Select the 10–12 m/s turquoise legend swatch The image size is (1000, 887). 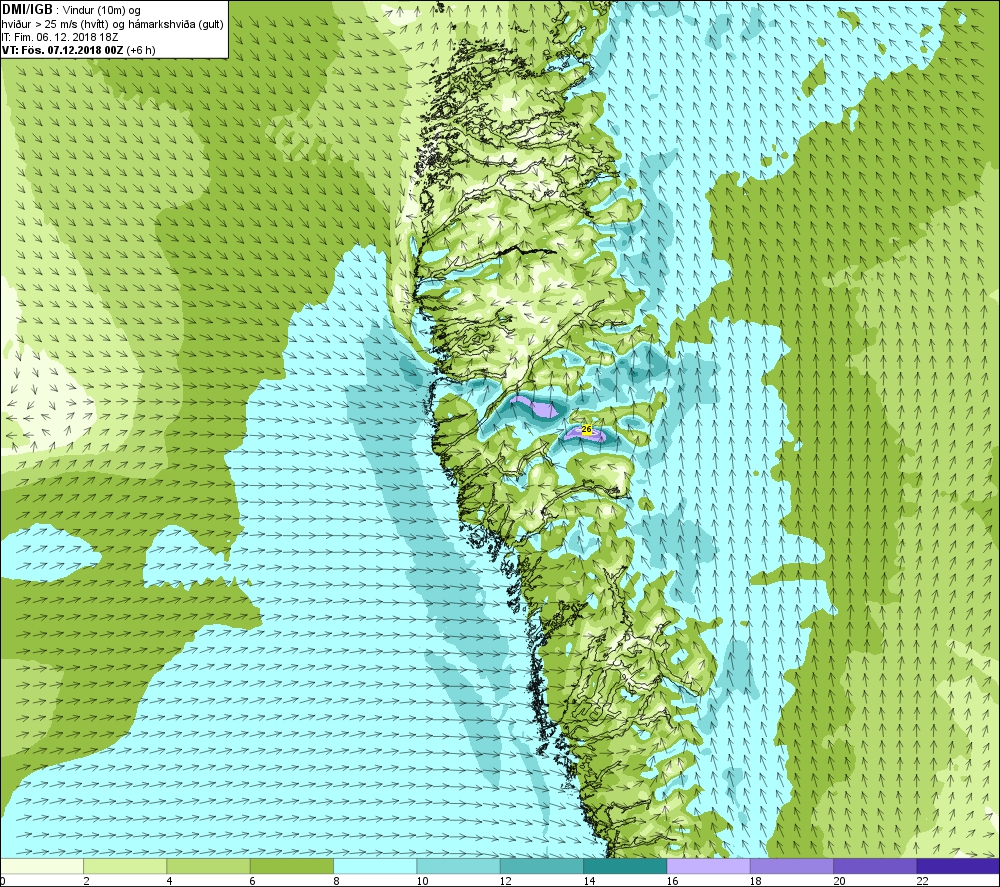[x=459, y=866]
